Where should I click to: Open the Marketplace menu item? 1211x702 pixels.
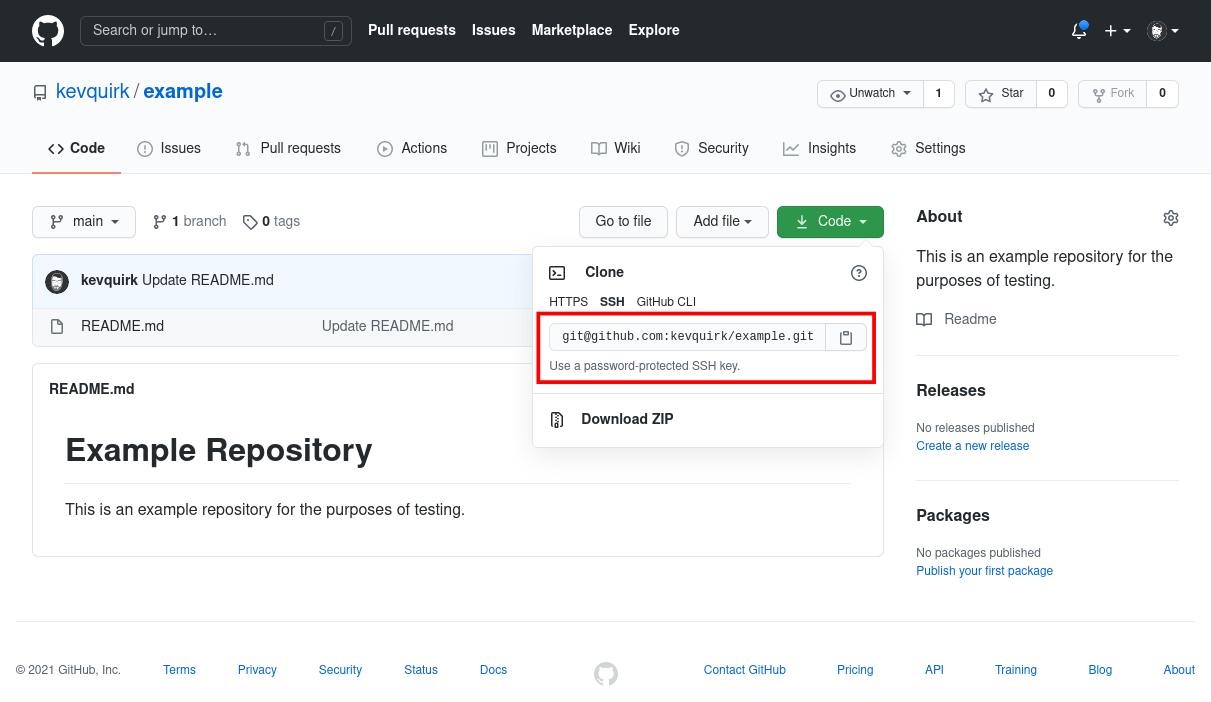571,30
